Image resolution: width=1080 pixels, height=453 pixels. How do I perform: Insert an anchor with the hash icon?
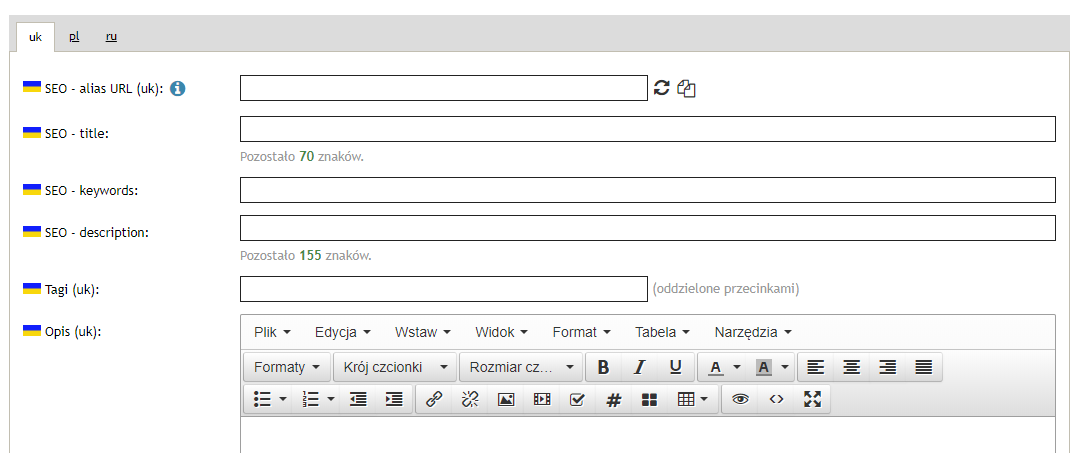[614, 399]
